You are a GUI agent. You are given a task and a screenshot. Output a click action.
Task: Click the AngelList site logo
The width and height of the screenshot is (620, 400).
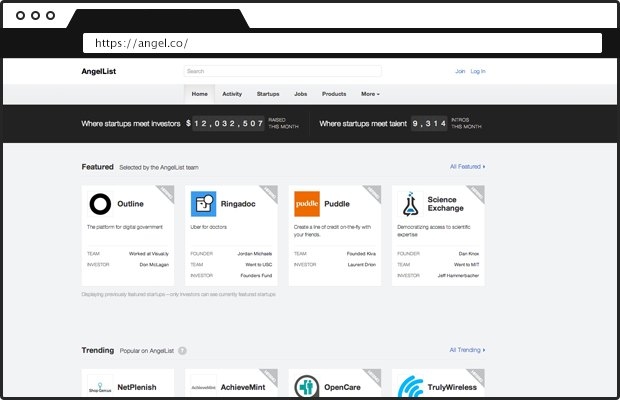tap(99, 71)
